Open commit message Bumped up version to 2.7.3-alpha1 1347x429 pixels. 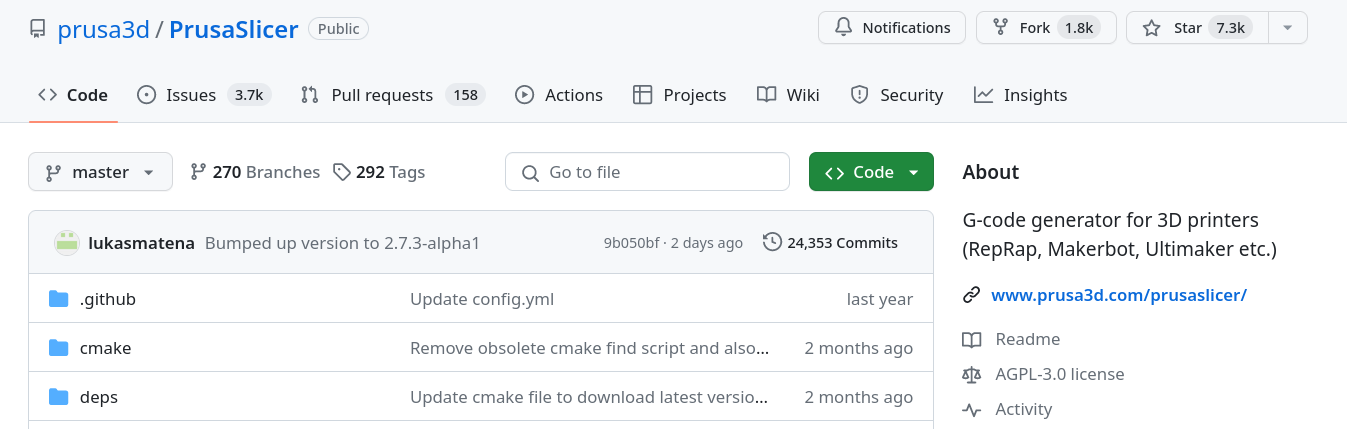342,243
